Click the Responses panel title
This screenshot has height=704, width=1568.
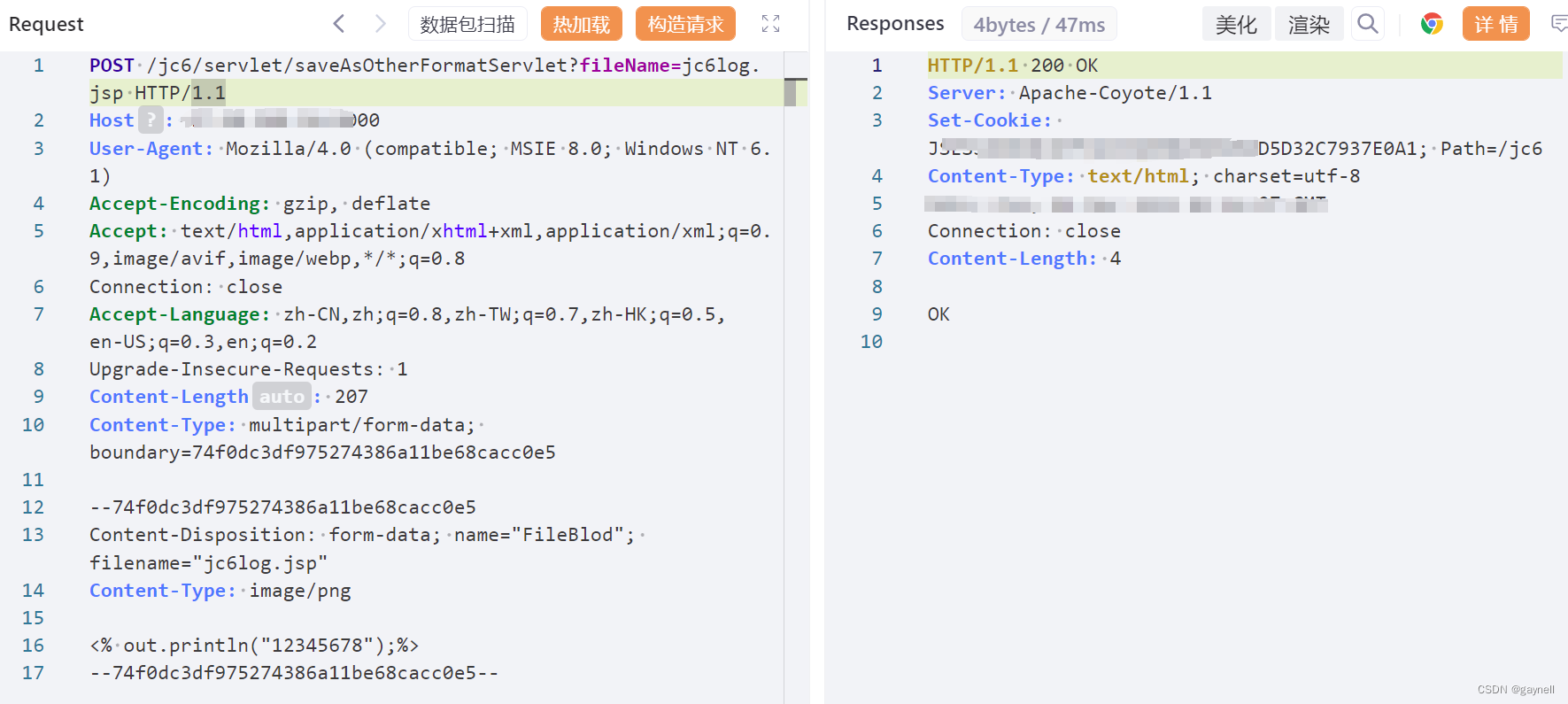[x=895, y=24]
